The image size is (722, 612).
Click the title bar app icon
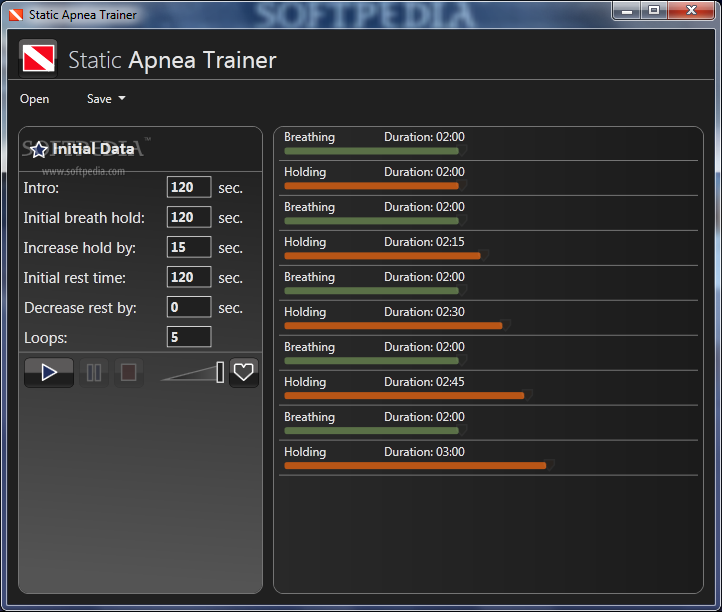(x=16, y=15)
